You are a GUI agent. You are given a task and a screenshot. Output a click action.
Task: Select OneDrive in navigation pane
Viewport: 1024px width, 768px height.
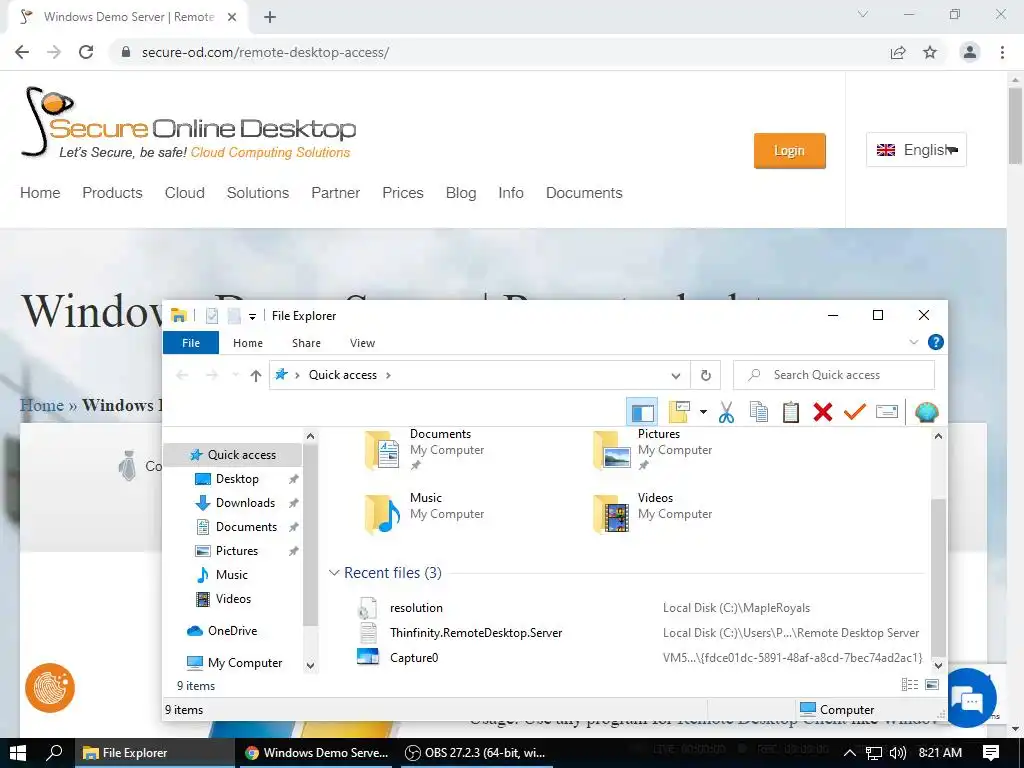tap(232, 631)
